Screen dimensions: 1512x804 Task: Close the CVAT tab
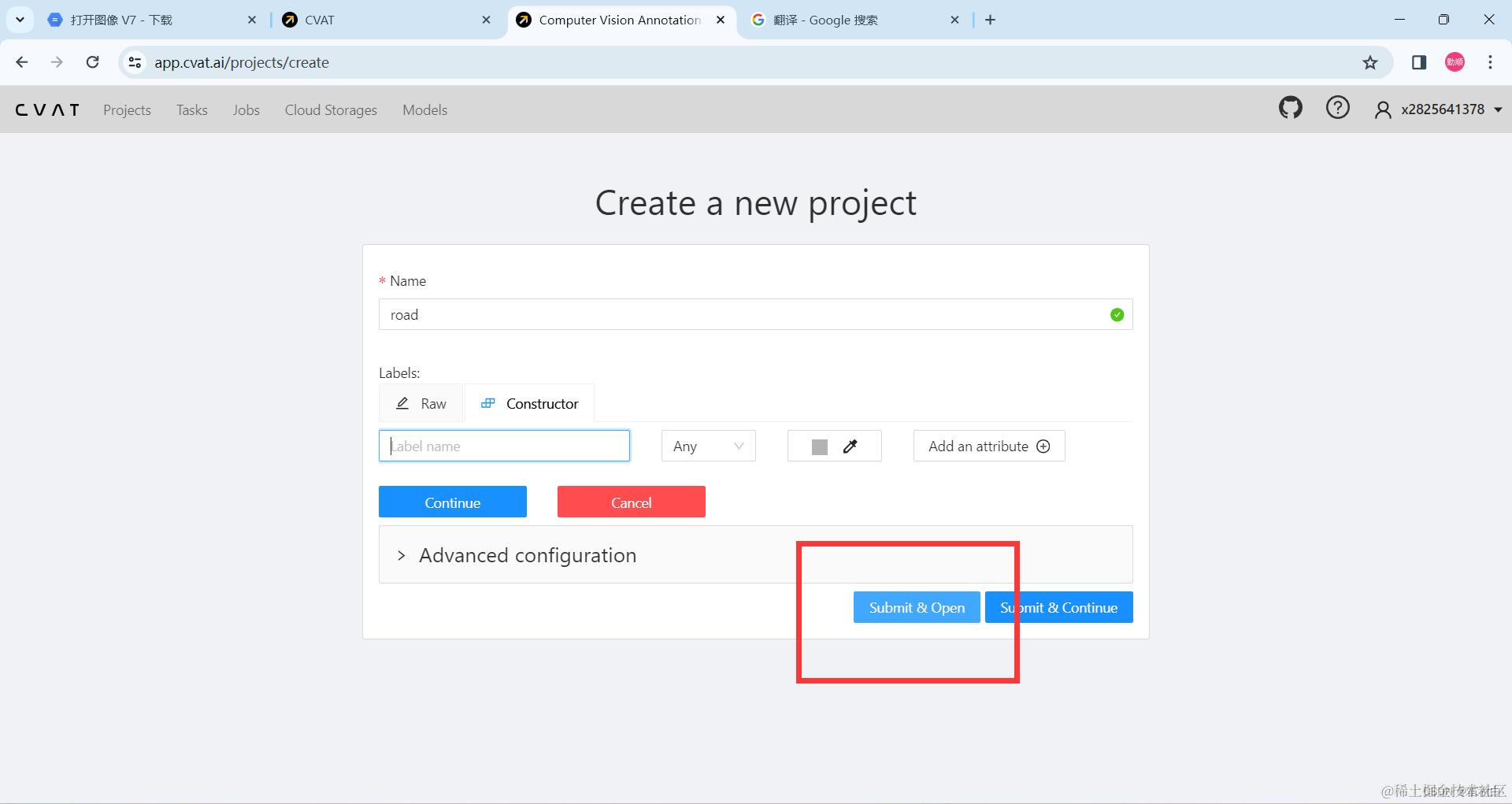(x=487, y=20)
